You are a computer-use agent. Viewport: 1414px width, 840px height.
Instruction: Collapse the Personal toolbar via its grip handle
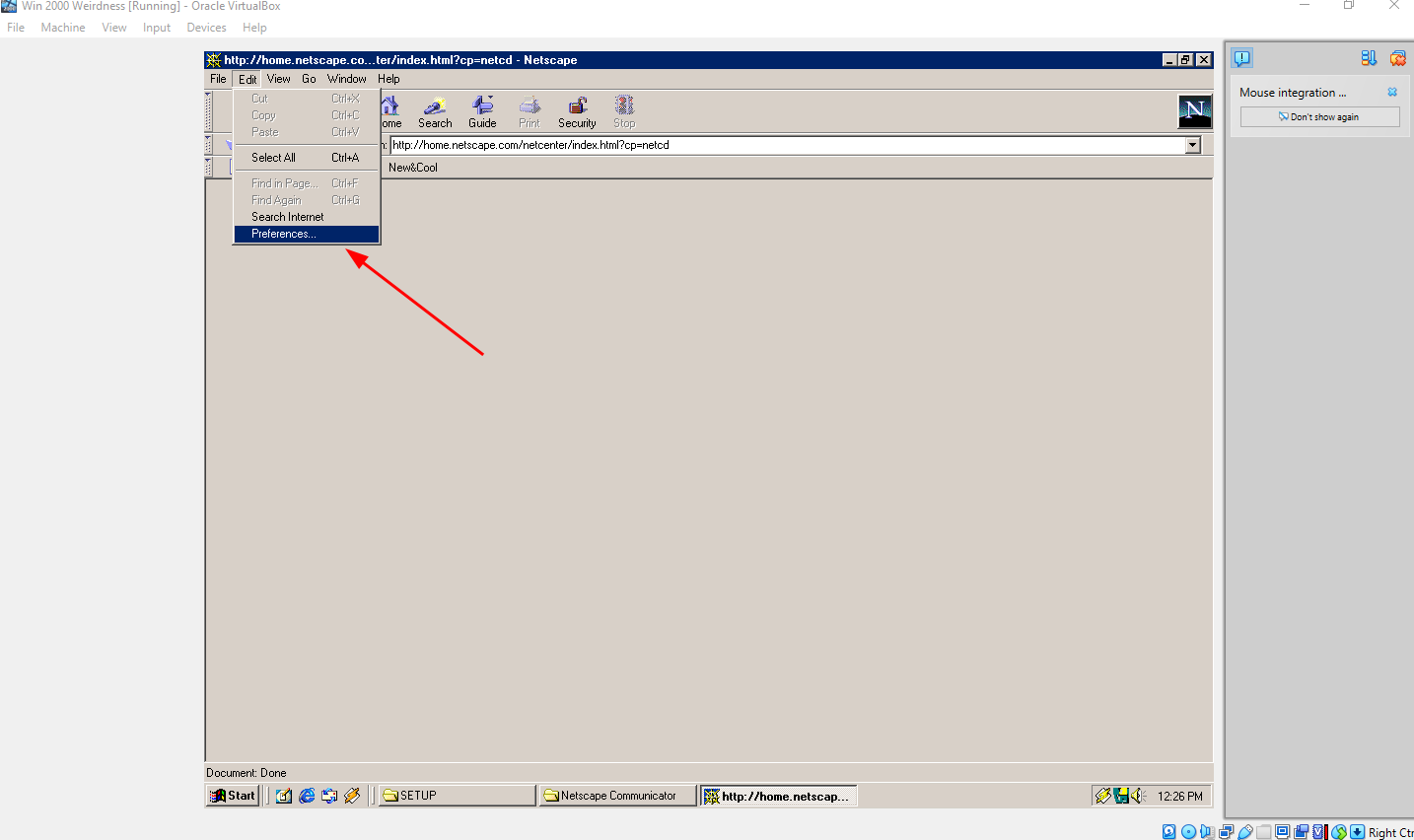(208, 167)
